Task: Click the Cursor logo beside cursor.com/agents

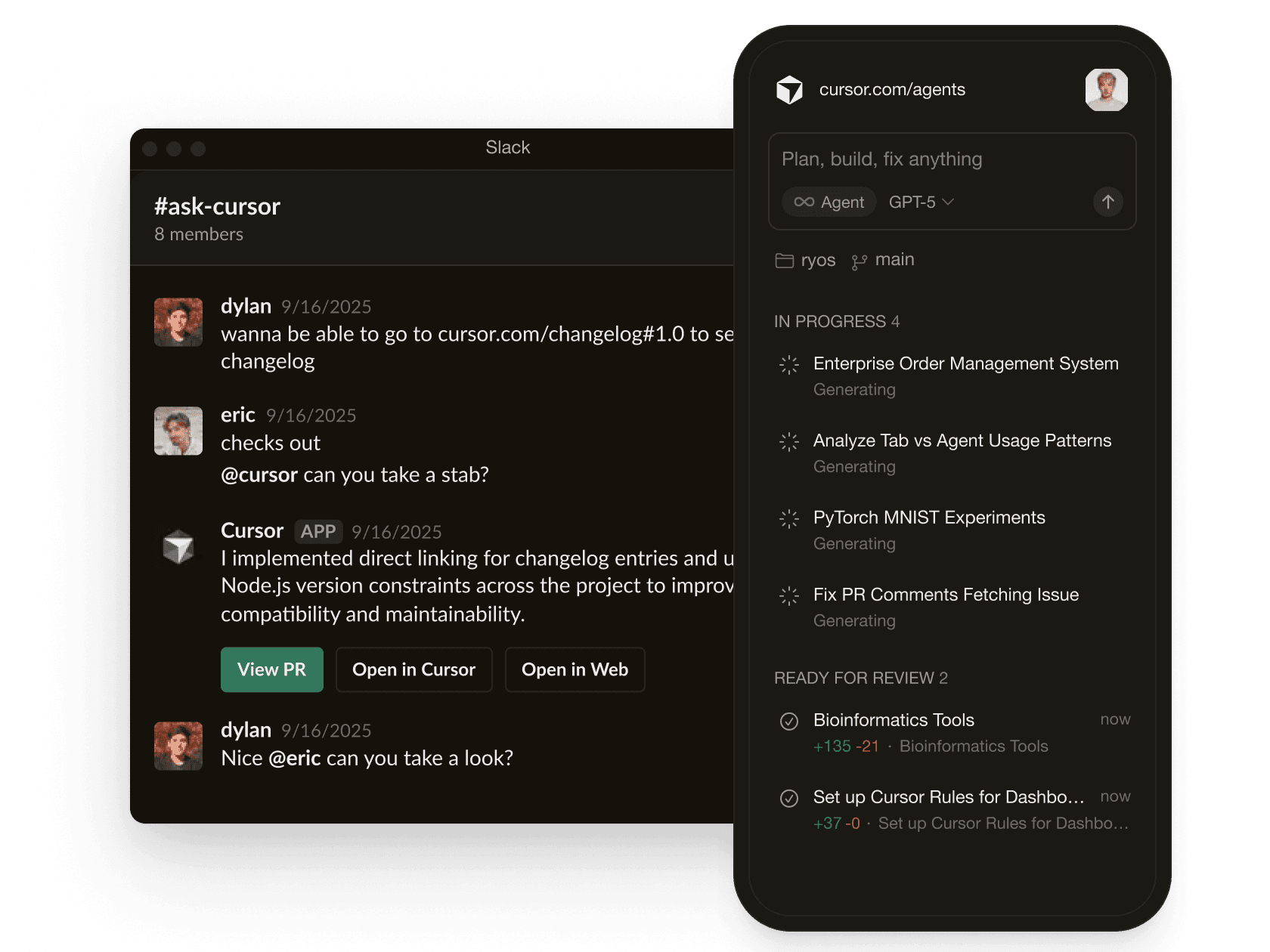Action: point(789,90)
